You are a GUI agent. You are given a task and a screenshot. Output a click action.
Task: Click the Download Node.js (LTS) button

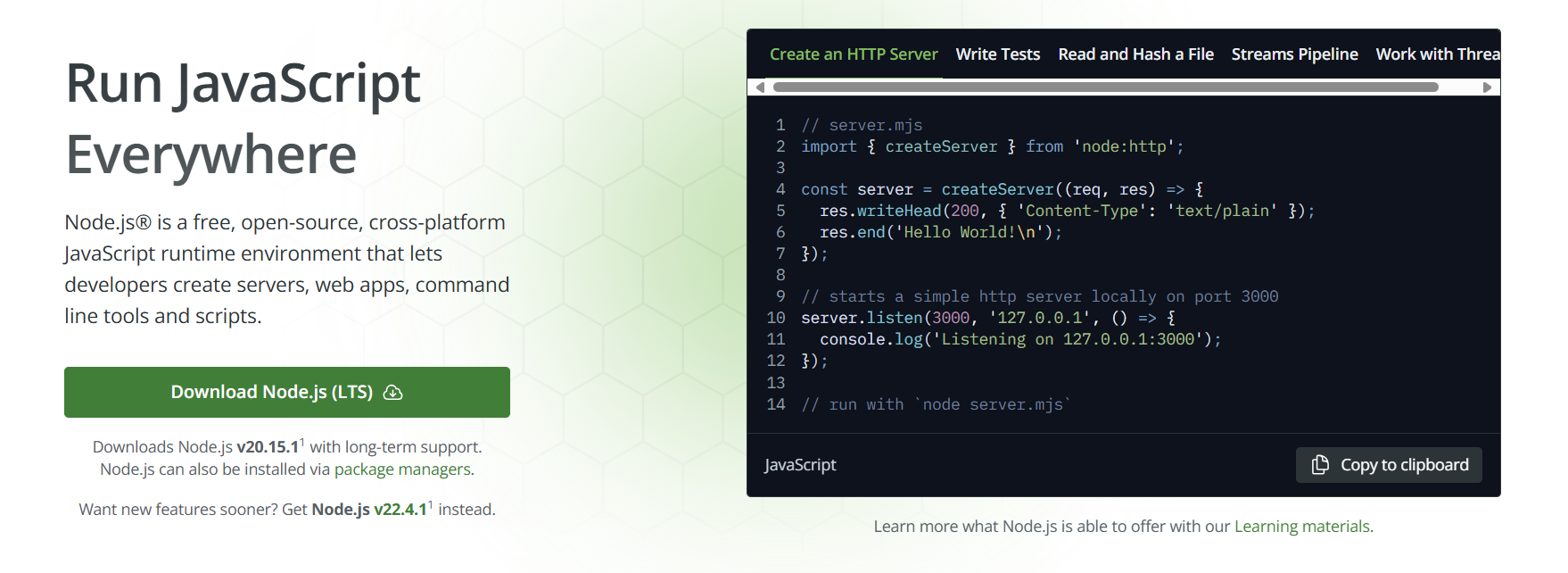tap(286, 392)
